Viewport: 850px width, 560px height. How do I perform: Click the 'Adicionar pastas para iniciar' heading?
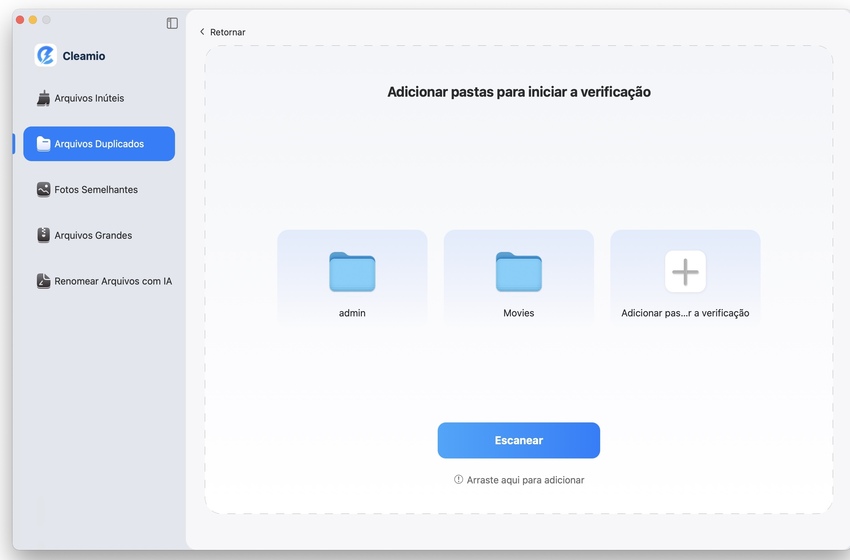coord(519,92)
